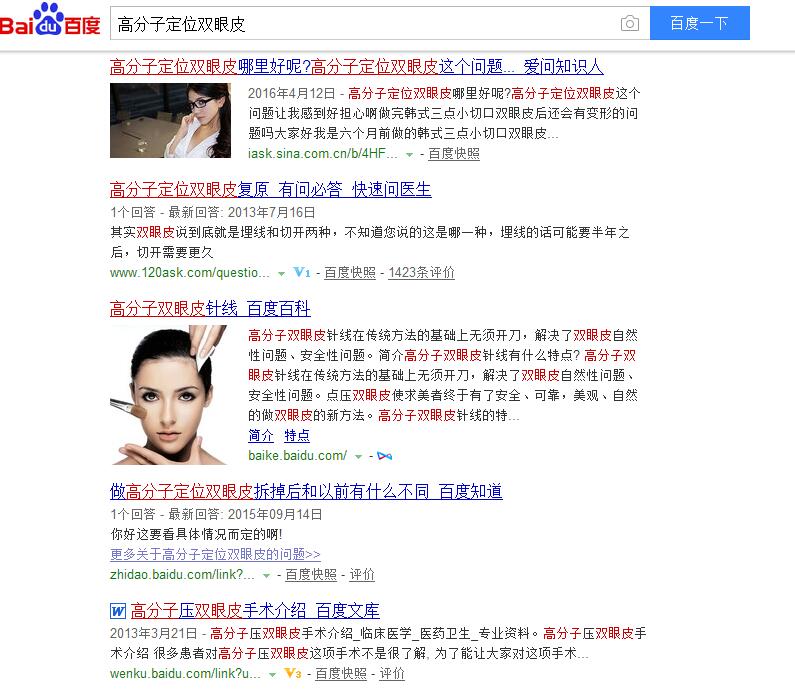Open the 特点 sub-link
Viewport: 795px width, 693px height.
click(297, 435)
